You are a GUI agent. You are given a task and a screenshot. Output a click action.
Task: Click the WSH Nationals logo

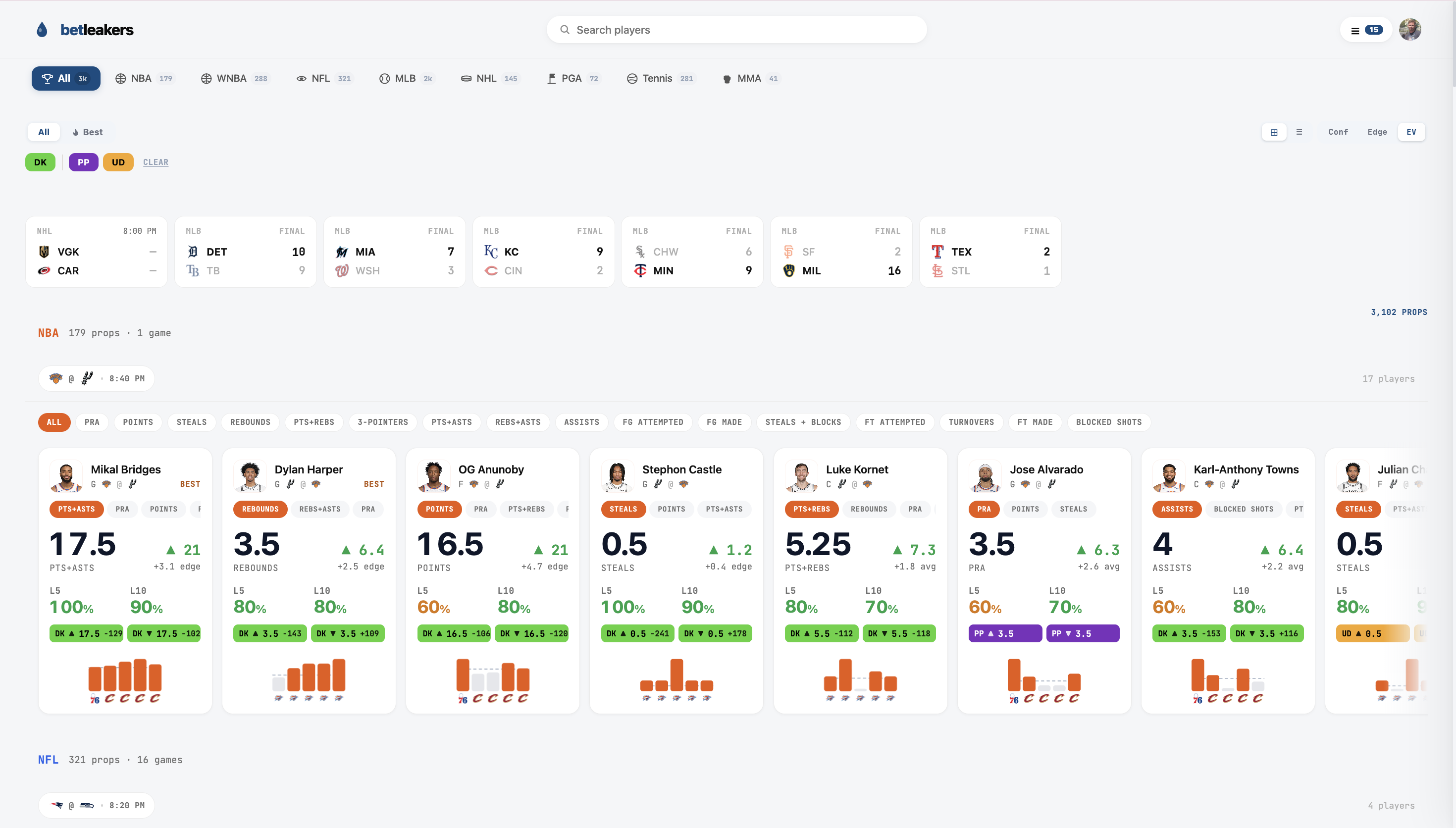click(342, 271)
